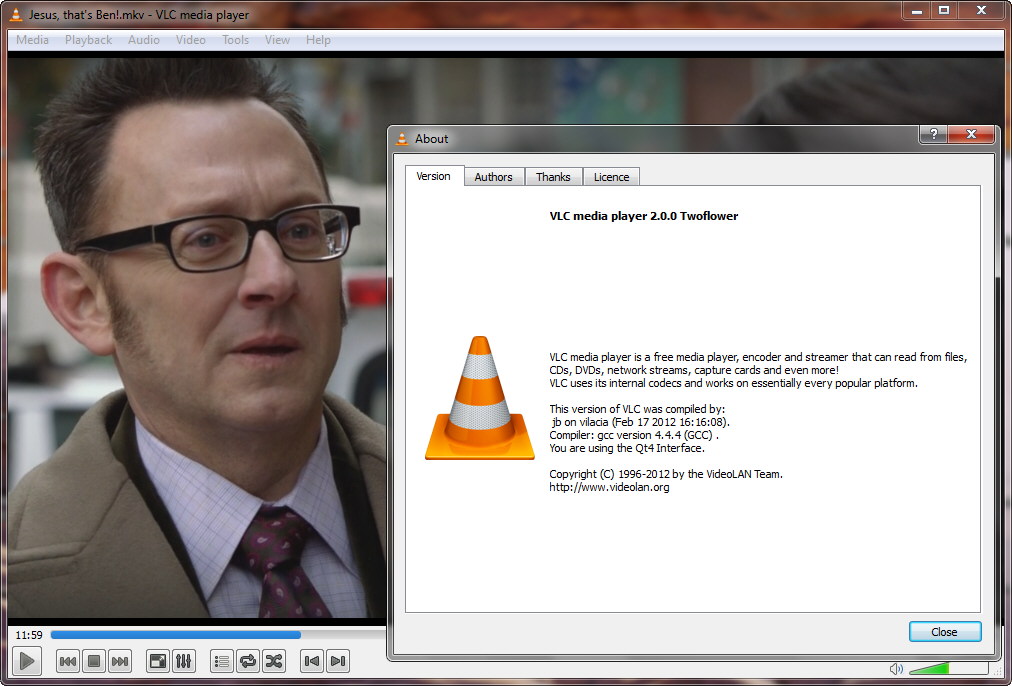Open the Media menu
Screen dimensions: 1012x686
(32, 40)
